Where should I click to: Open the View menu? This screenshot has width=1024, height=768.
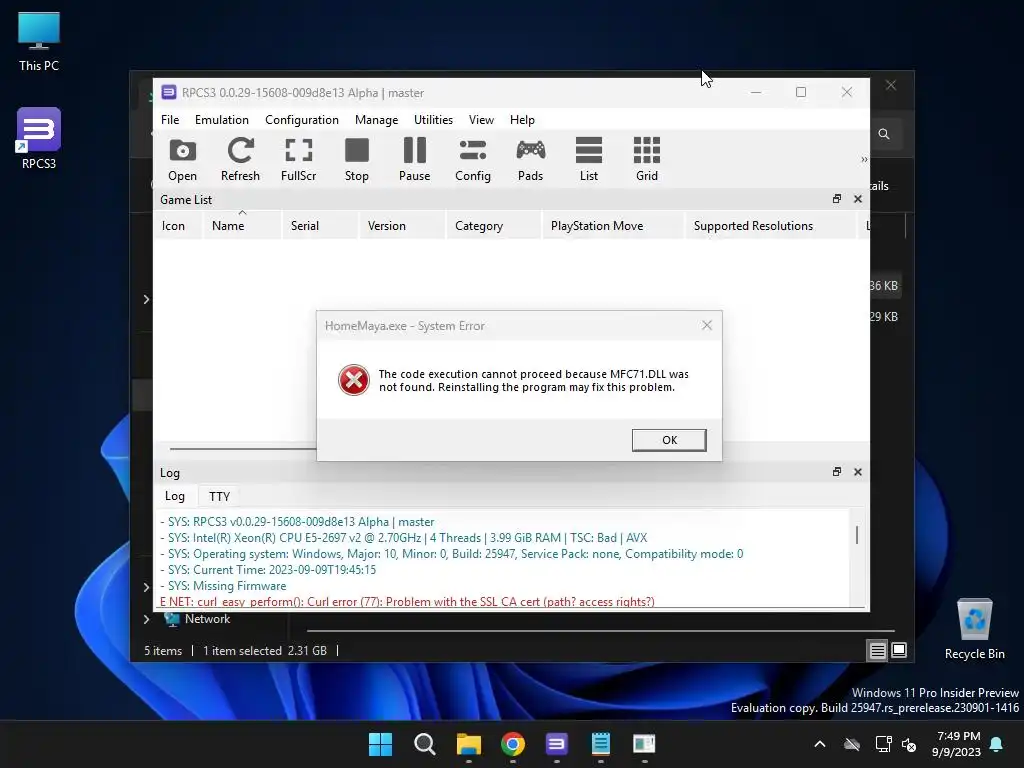[x=481, y=120]
